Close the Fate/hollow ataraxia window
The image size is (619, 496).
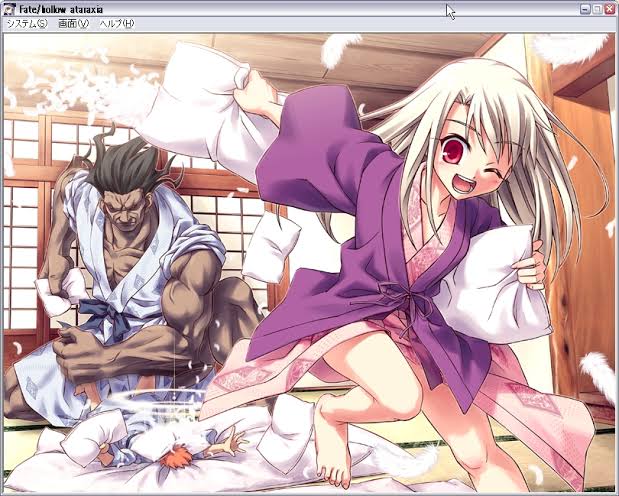[610, 8]
